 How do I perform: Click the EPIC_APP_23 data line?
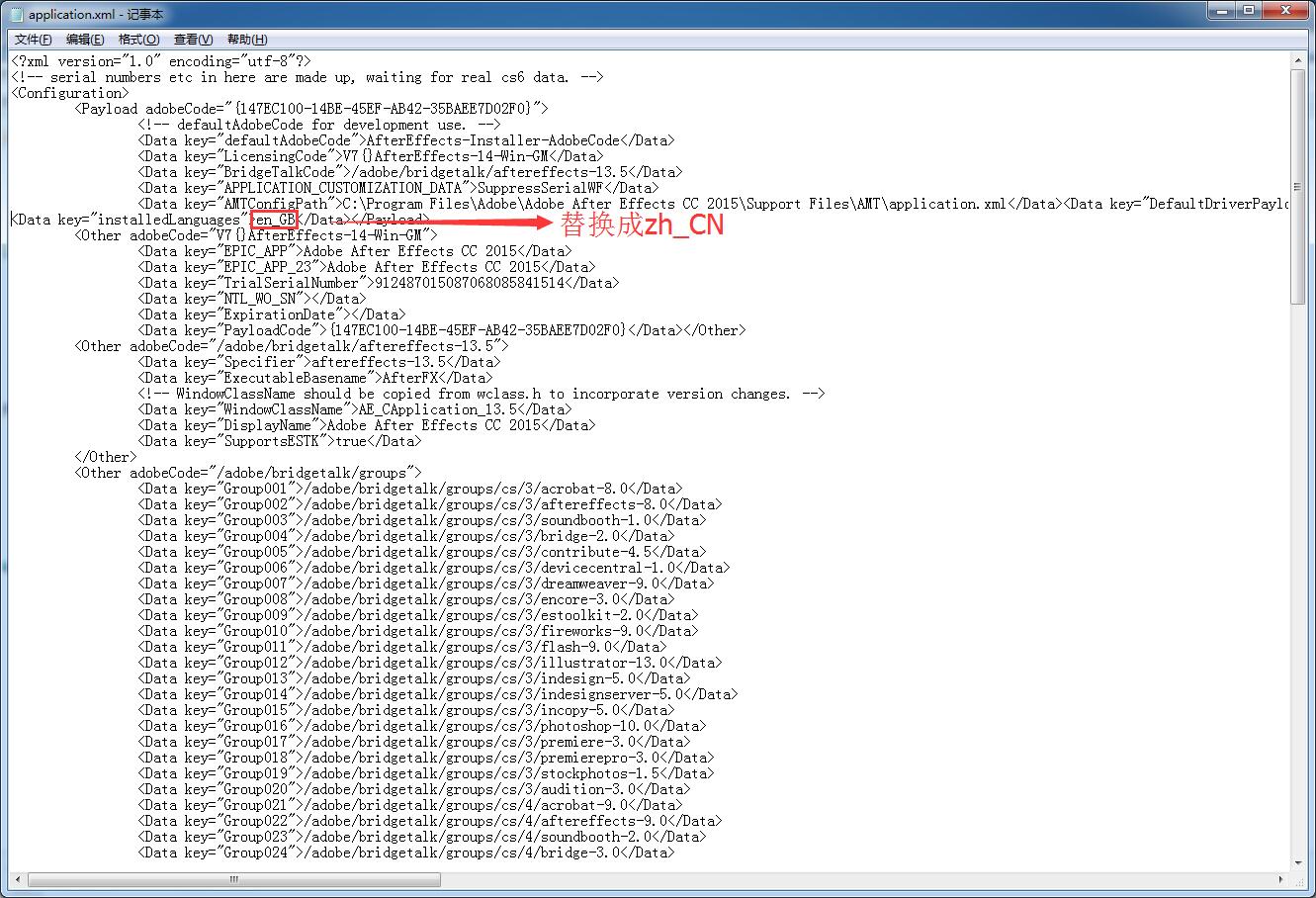click(366, 267)
